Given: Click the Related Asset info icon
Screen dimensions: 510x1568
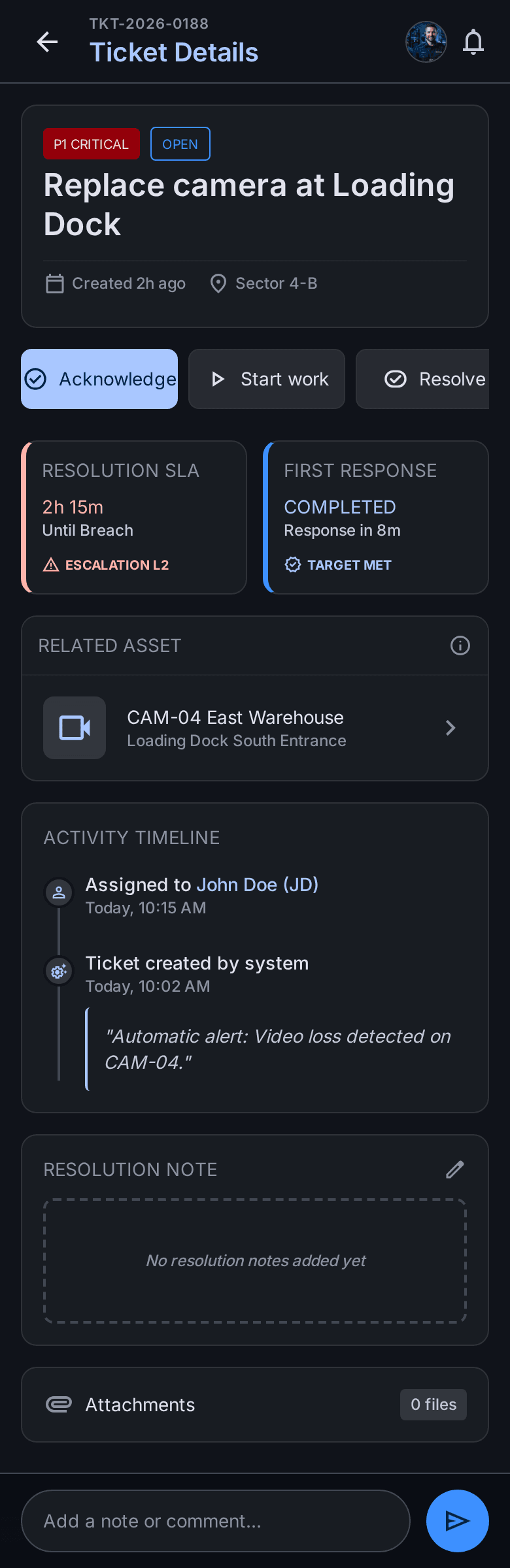Looking at the screenshot, I should [460, 645].
